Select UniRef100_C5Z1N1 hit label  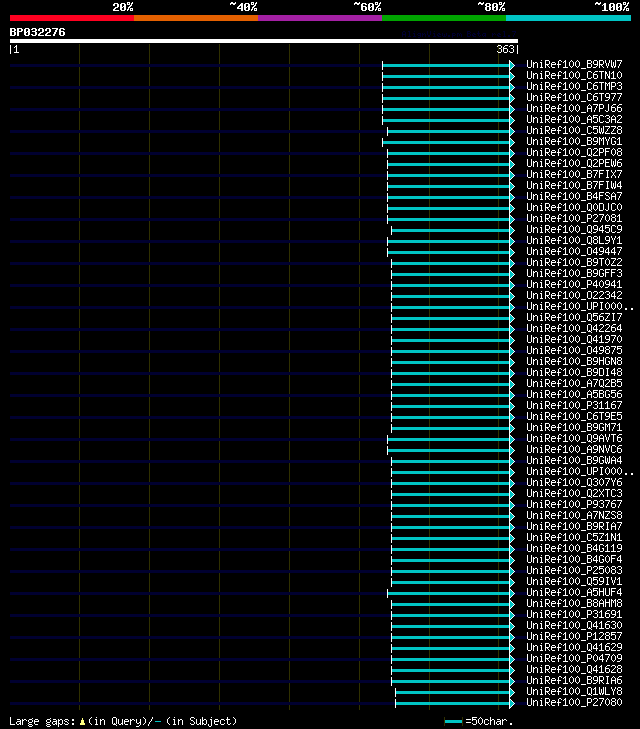point(574,537)
